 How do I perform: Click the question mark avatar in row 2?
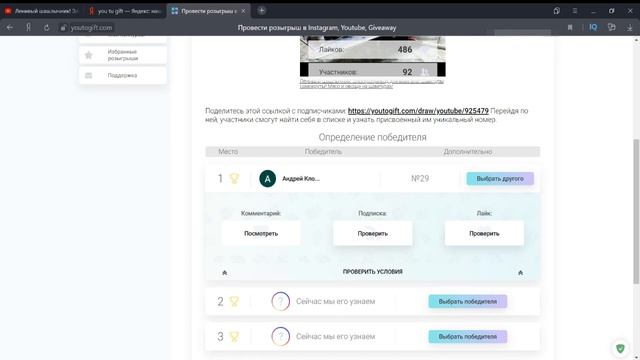pos(280,301)
